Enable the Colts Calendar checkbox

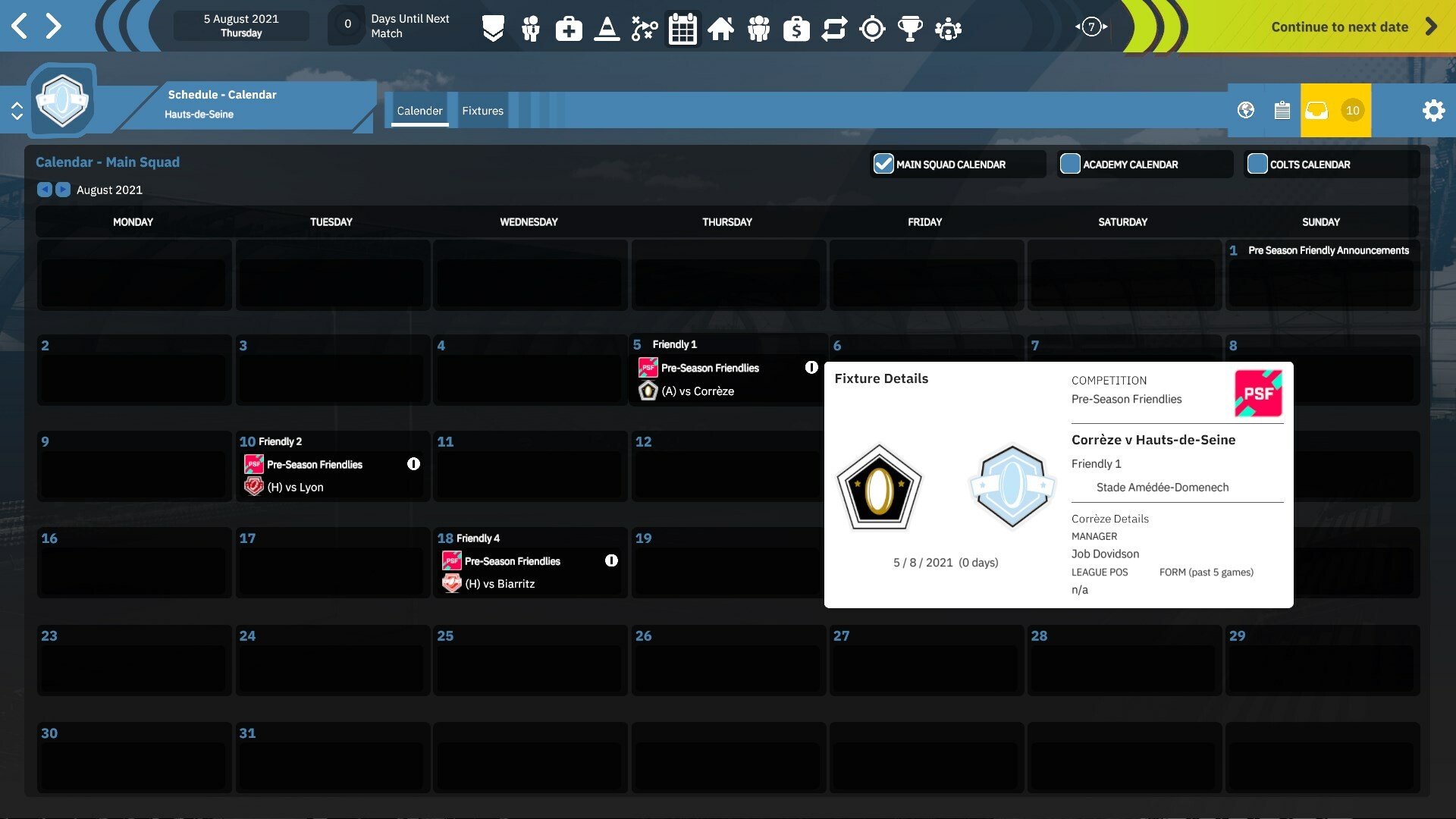click(1257, 164)
